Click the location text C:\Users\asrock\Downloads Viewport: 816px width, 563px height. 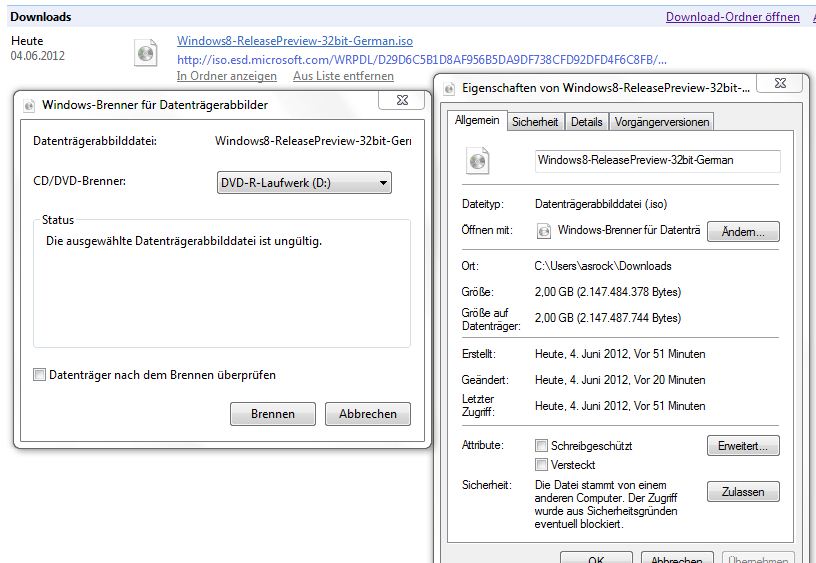pyautogui.click(x=603, y=266)
